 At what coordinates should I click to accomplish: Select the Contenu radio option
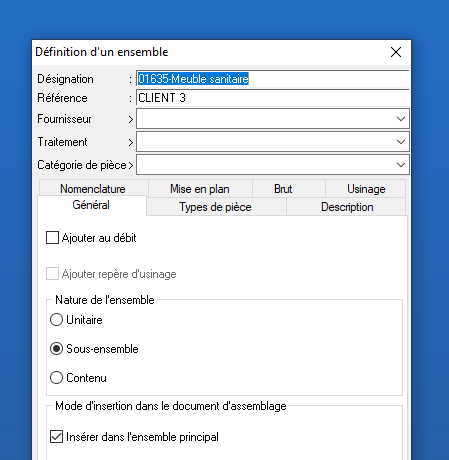coord(56,378)
